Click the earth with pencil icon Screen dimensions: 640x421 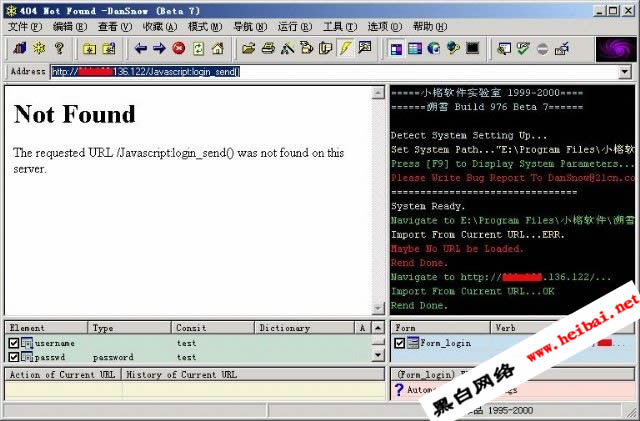click(453, 49)
